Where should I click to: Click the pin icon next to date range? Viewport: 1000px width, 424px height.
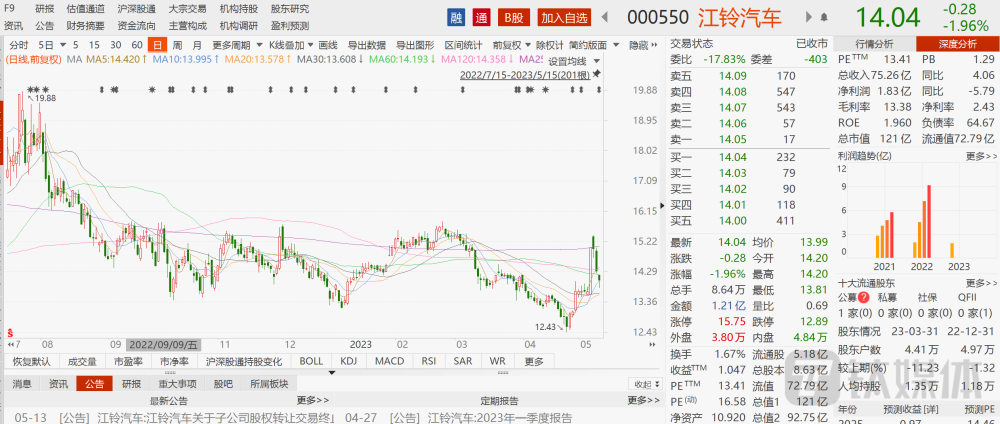point(596,75)
